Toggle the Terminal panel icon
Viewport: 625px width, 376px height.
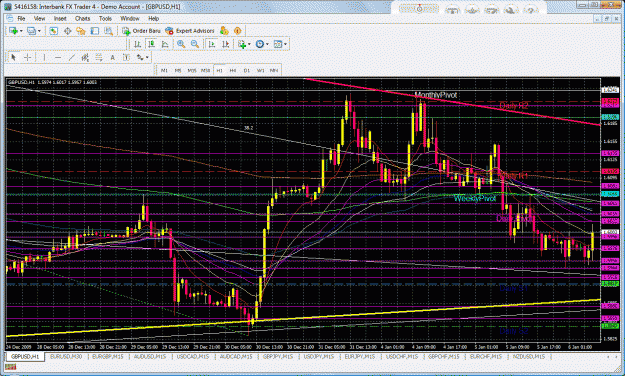coord(94,31)
